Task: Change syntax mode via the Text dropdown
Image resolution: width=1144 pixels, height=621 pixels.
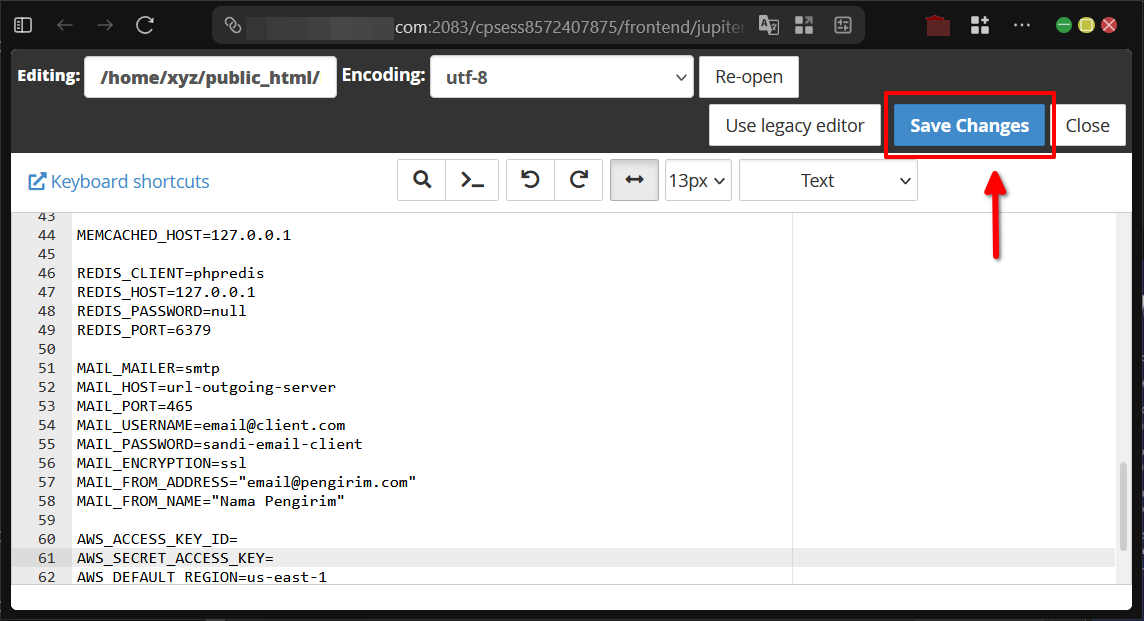Action: tap(827, 180)
